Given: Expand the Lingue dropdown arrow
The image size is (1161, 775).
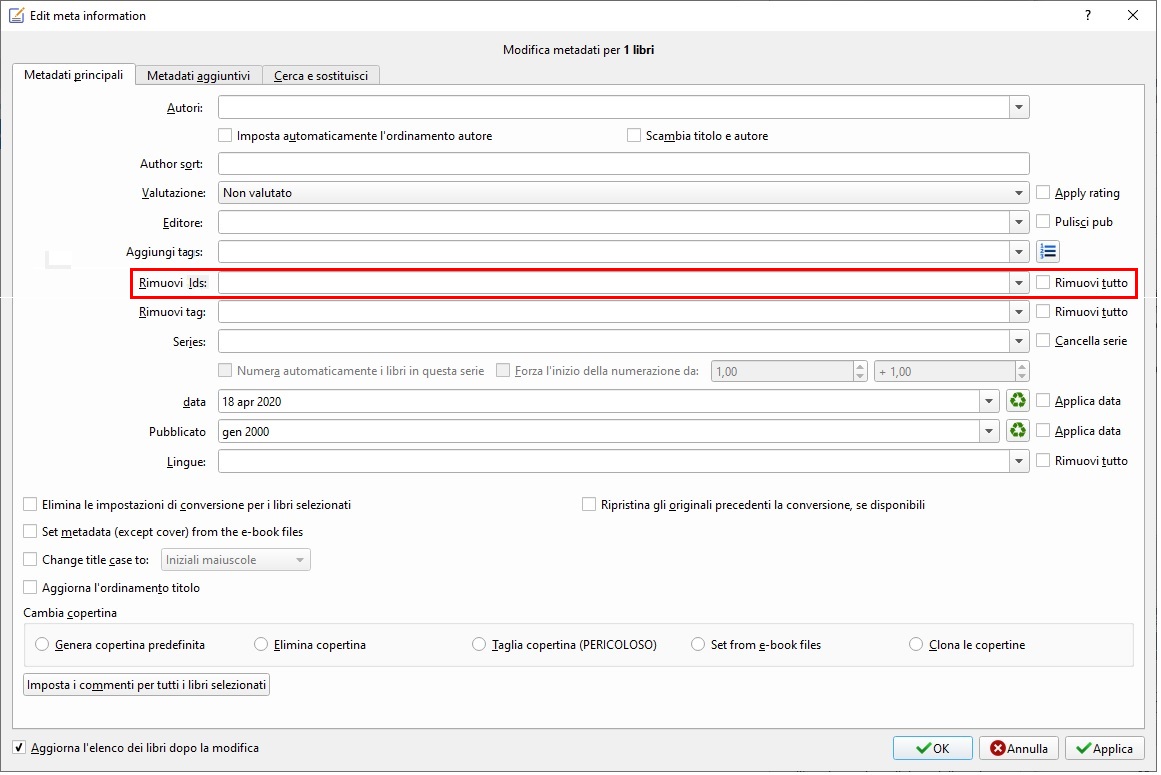Looking at the screenshot, I should (1019, 461).
